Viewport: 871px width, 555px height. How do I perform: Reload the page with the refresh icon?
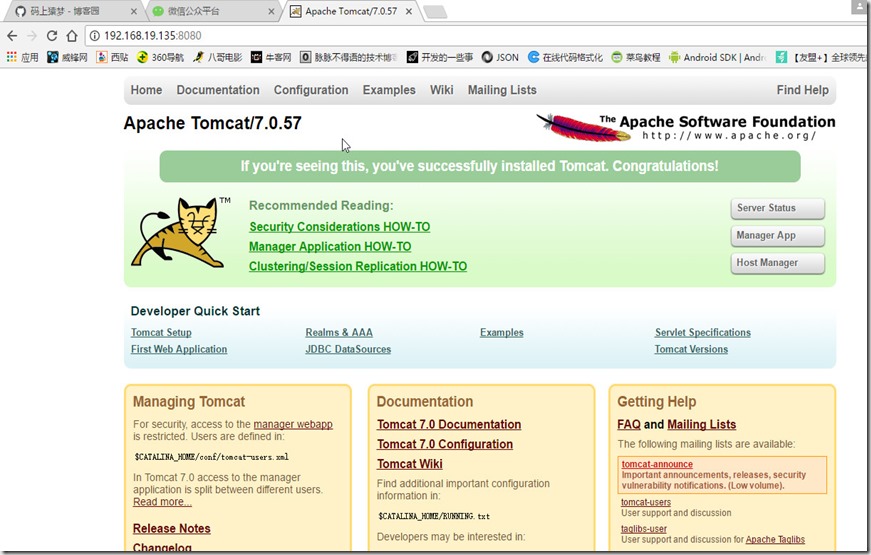tap(52, 36)
